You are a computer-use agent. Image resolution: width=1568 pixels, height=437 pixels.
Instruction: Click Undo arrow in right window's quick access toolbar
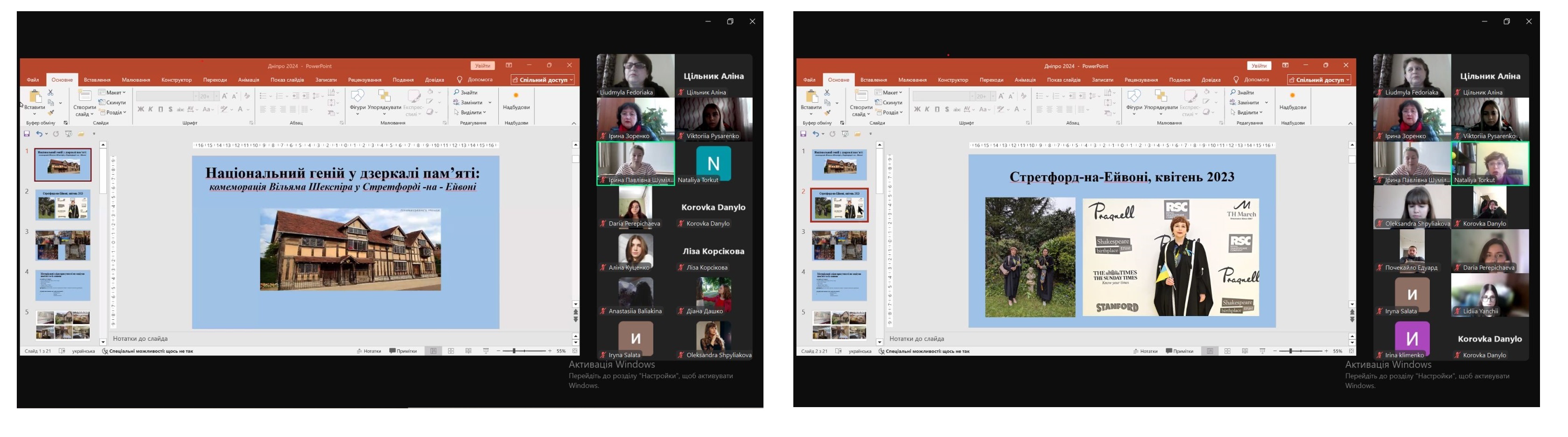(815, 134)
